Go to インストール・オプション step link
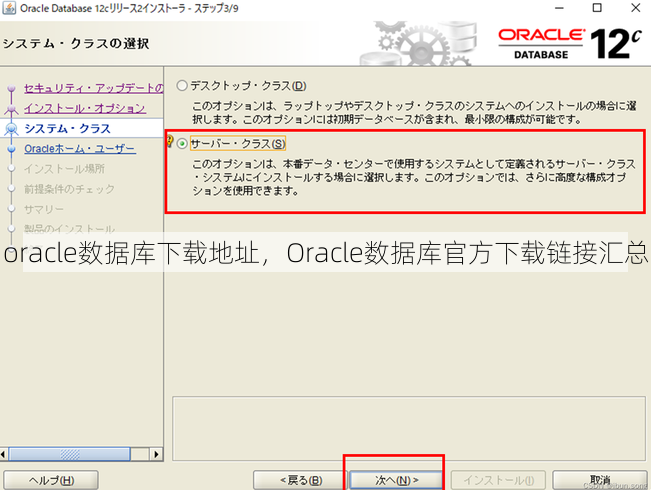651x490 pixels. coord(85,108)
